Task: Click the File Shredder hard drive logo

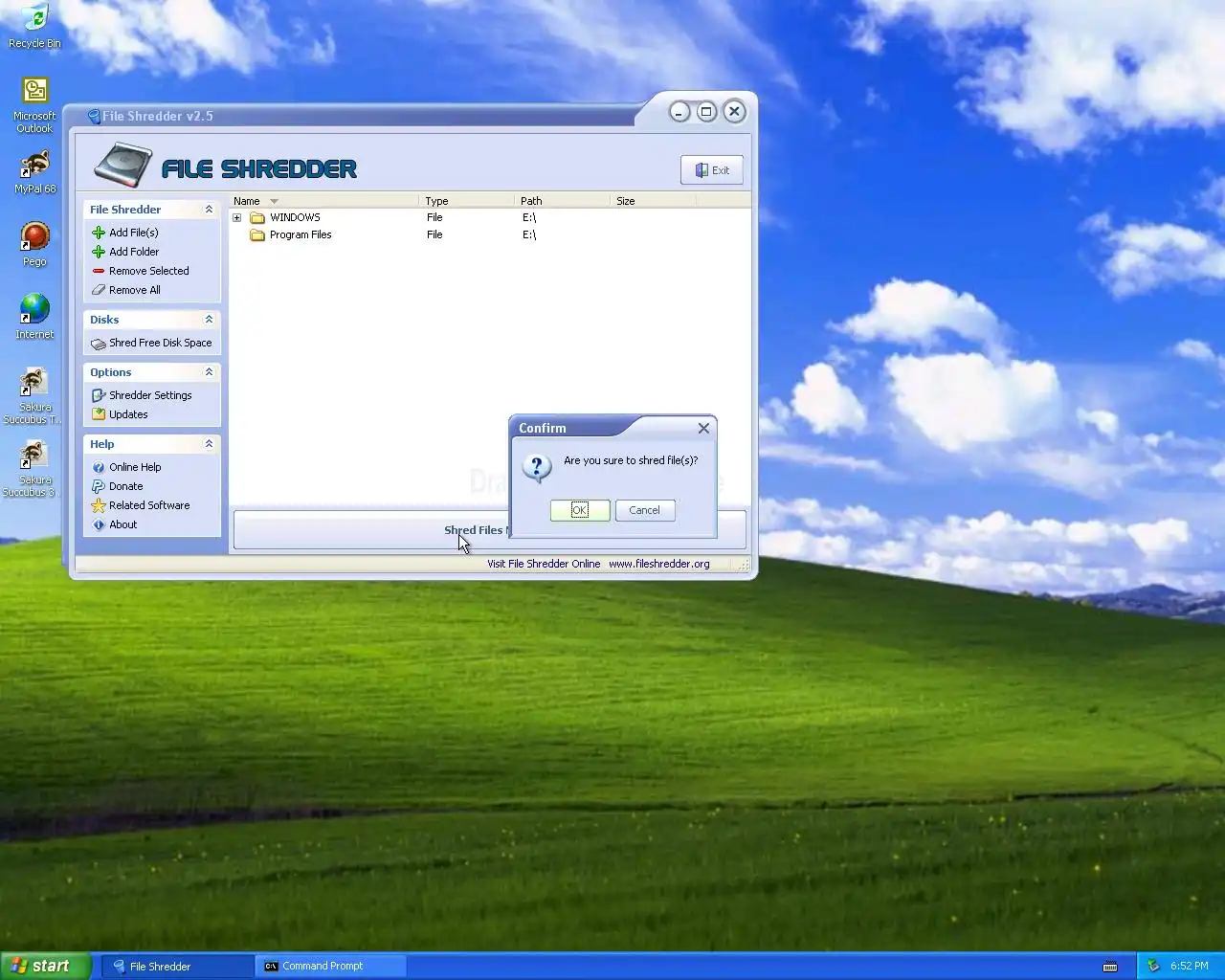Action: point(122,165)
